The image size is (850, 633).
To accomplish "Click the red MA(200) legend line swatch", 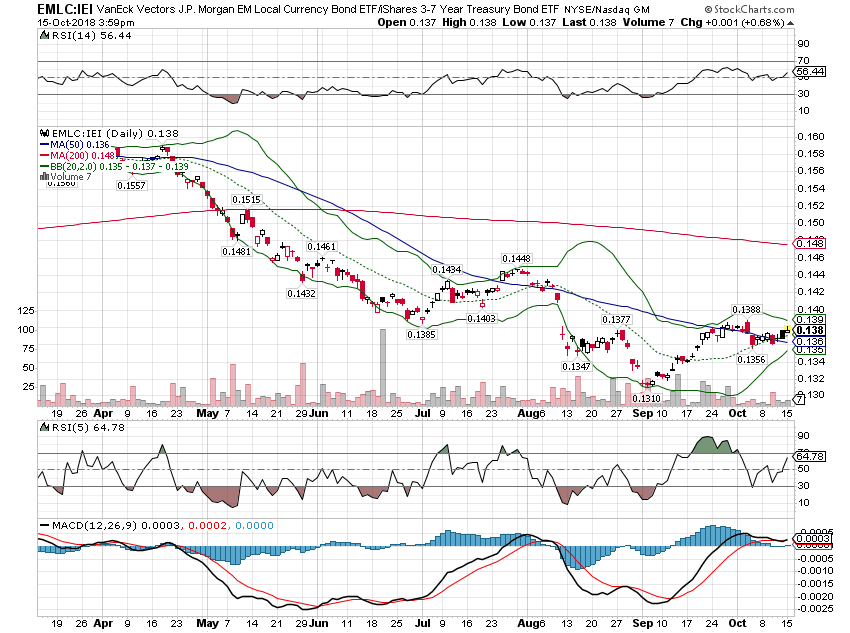I will pyautogui.click(x=44, y=156).
